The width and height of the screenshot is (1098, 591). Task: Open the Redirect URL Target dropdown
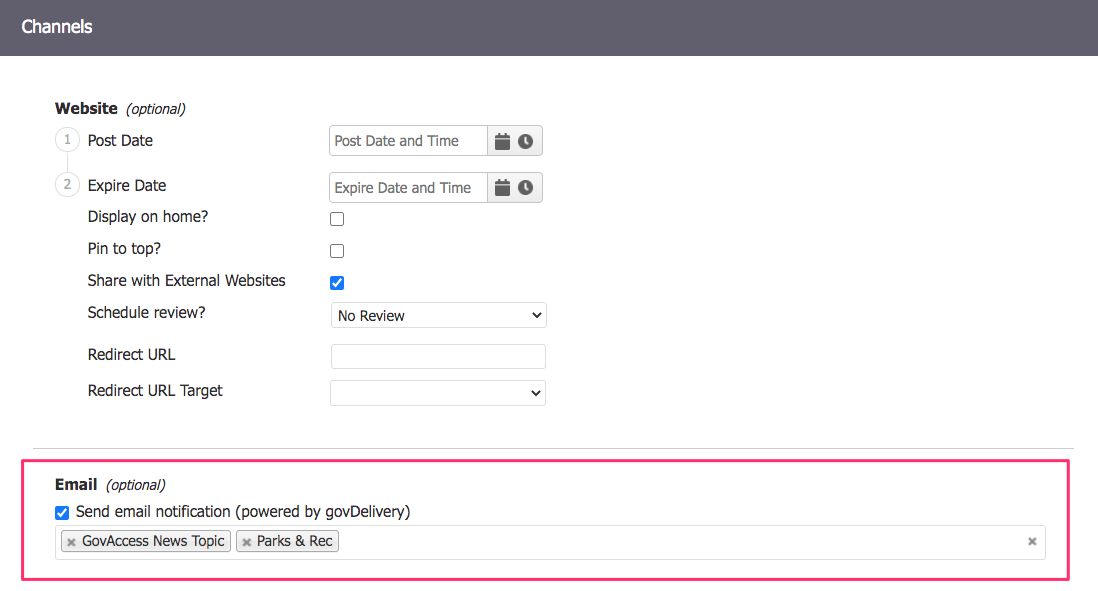tap(438, 393)
